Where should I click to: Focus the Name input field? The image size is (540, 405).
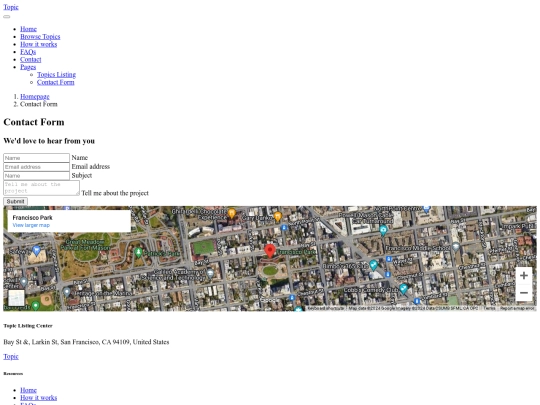tap(37, 158)
